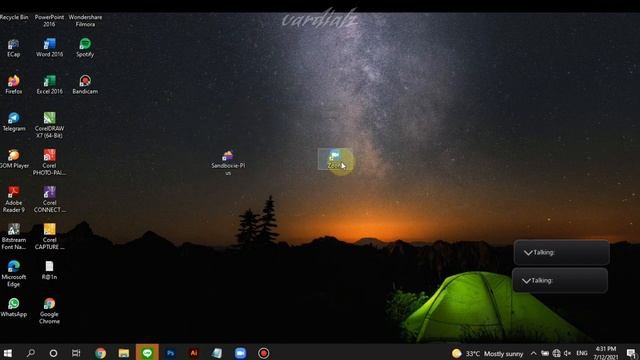Image resolution: width=640 pixels, height=360 pixels.
Task: Select the Microsoft Edge desktop shortcut
Action: (13, 274)
